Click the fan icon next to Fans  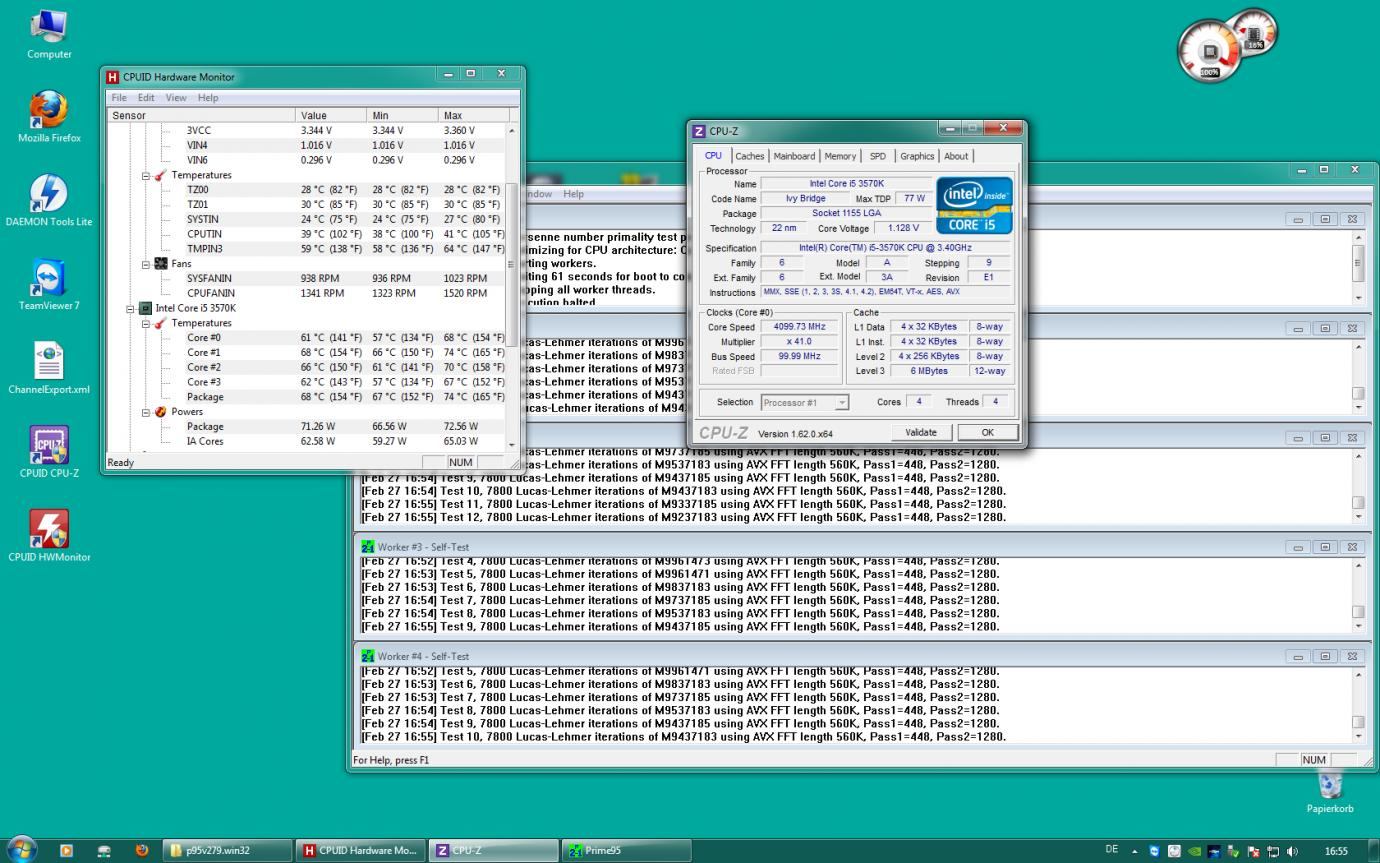pyautogui.click(x=161, y=264)
